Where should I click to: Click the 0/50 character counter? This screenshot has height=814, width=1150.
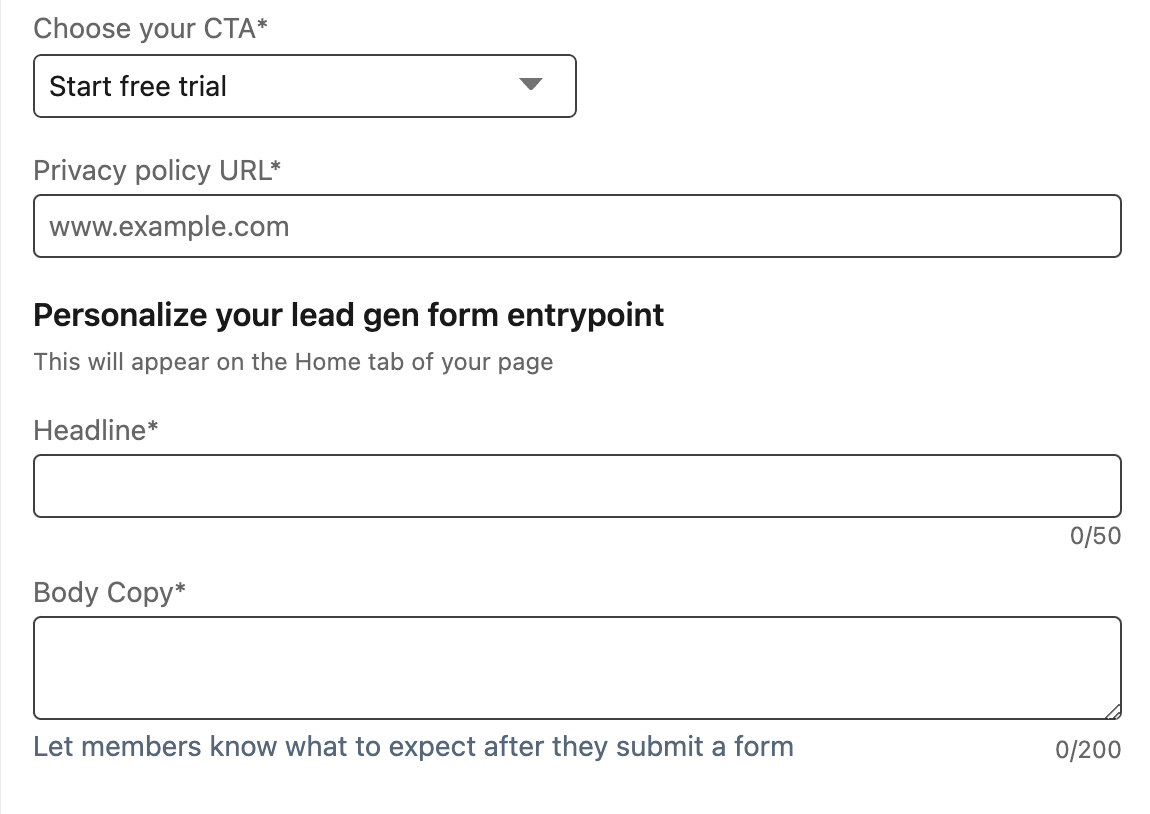1096,536
